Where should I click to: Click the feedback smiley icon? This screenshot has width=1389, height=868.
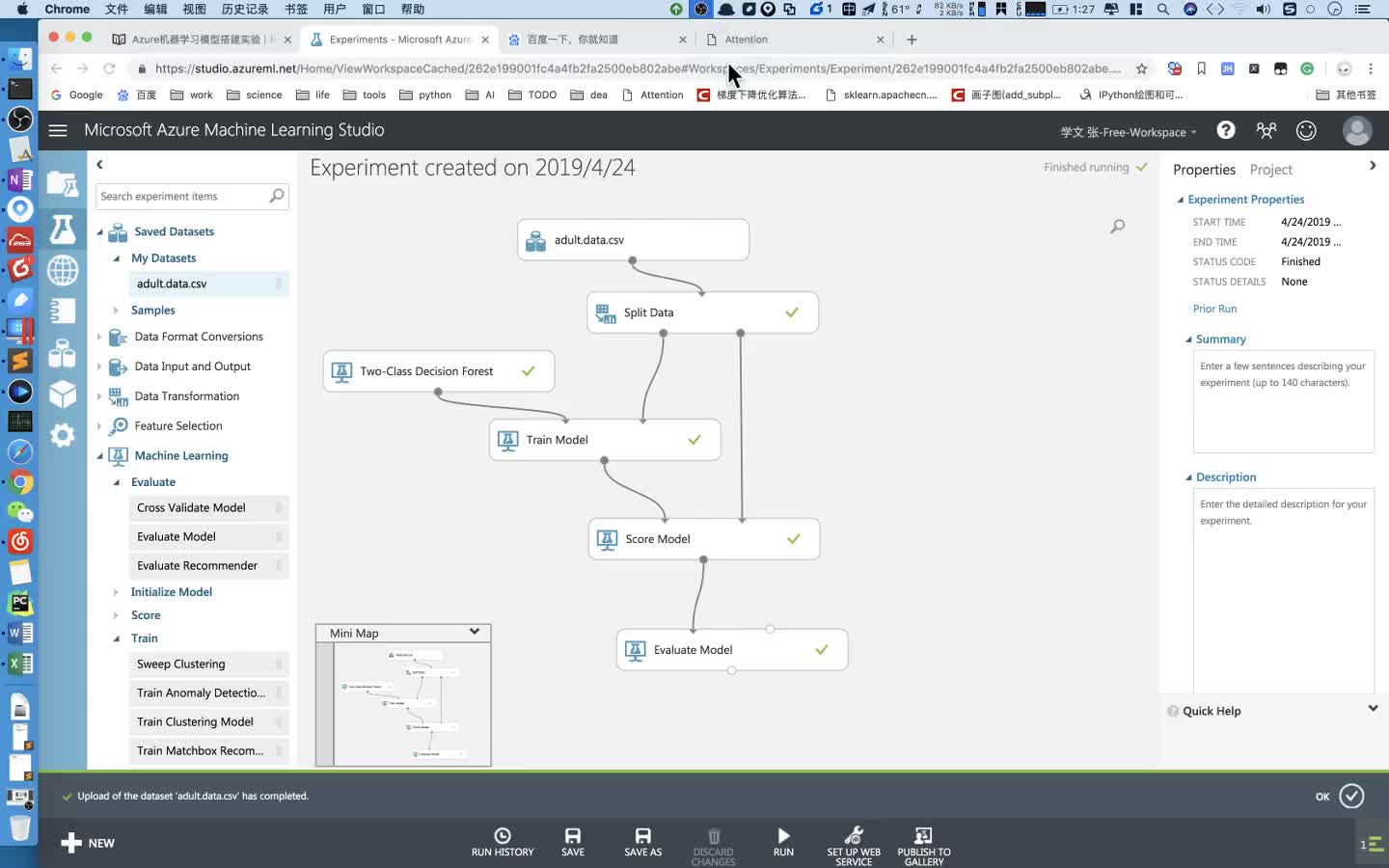point(1306,130)
